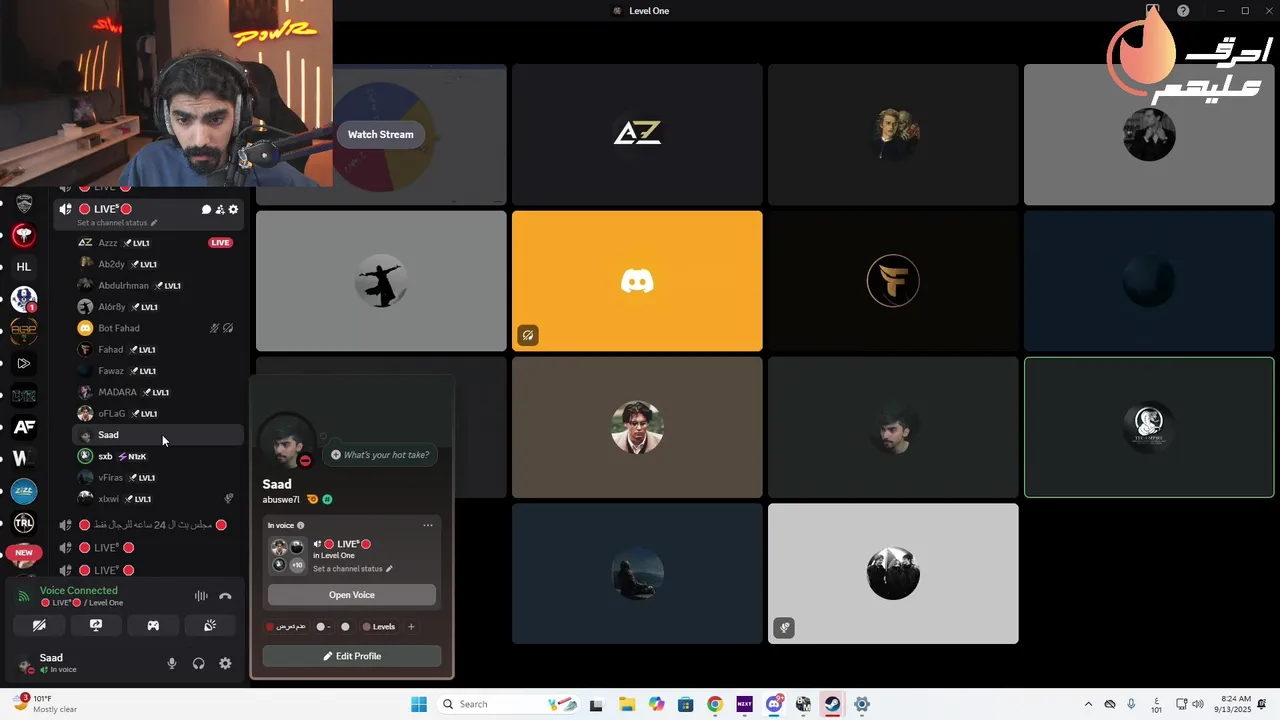Viewport: 1280px width, 720px height.
Task: Open Discord from the Windows taskbar
Action: click(x=774, y=704)
